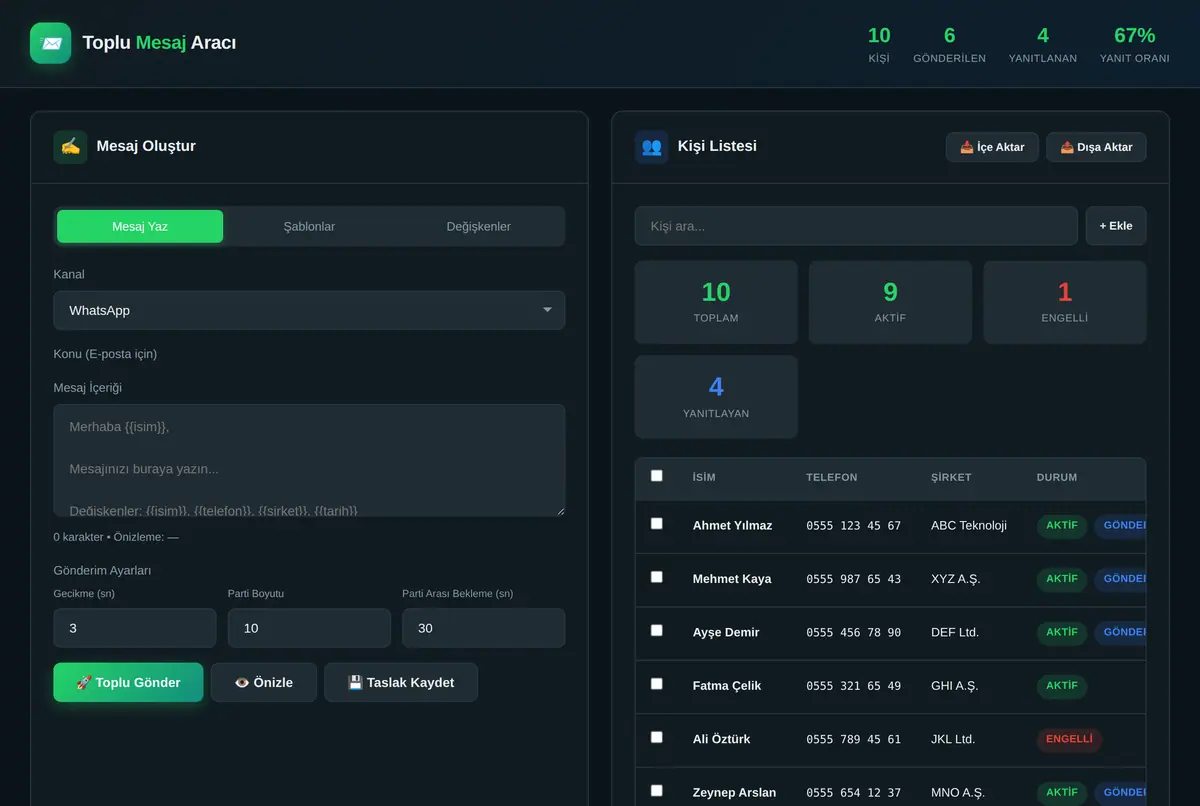
Task: Save draft with Taslak Kaydet
Action: point(401,682)
